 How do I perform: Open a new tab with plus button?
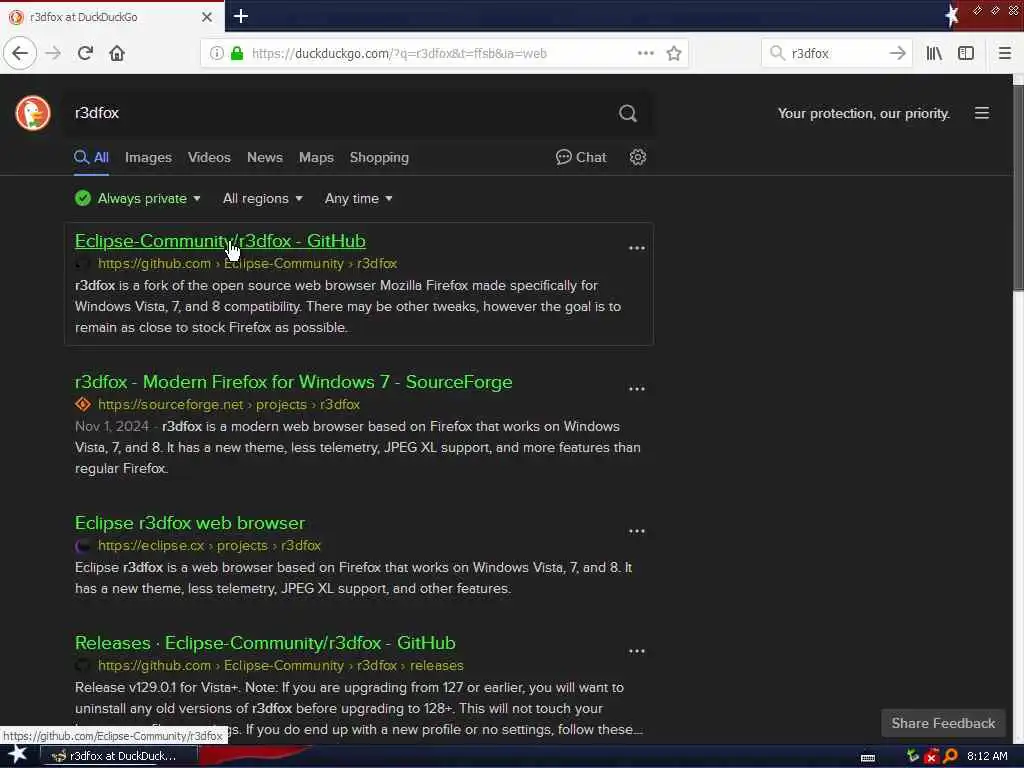(x=240, y=16)
